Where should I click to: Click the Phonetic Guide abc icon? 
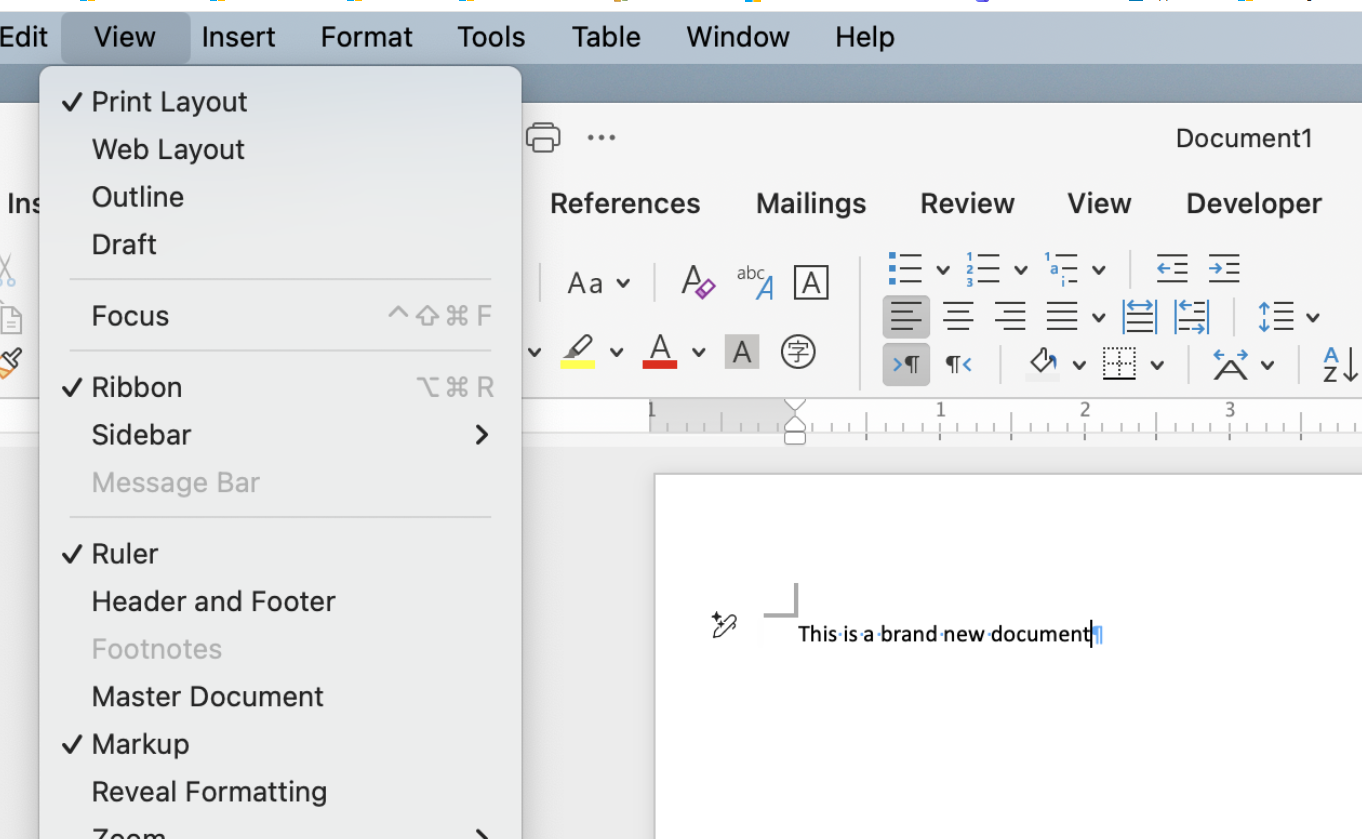click(755, 283)
